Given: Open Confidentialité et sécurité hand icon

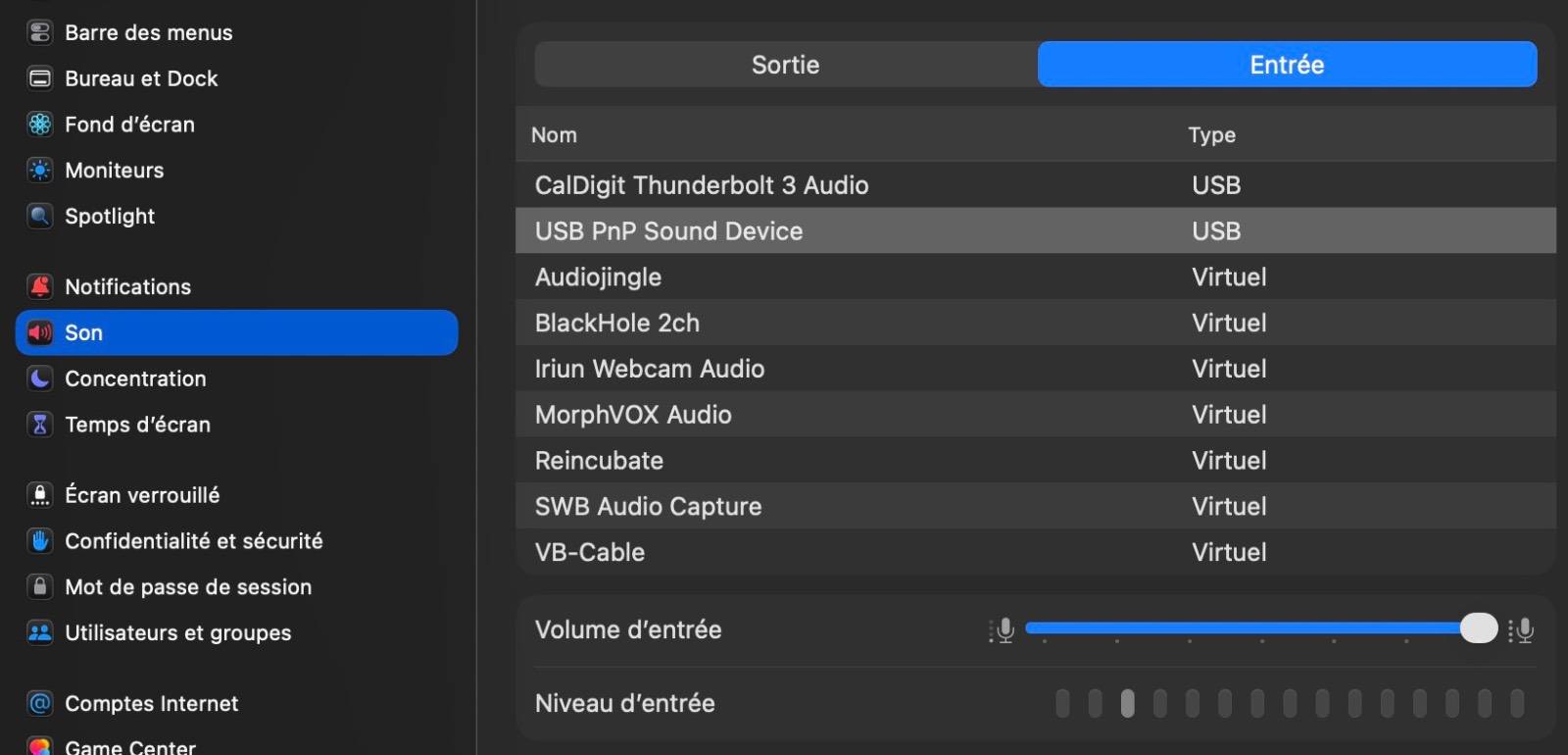Looking at the screenshot, I should [x=40, y=541].
